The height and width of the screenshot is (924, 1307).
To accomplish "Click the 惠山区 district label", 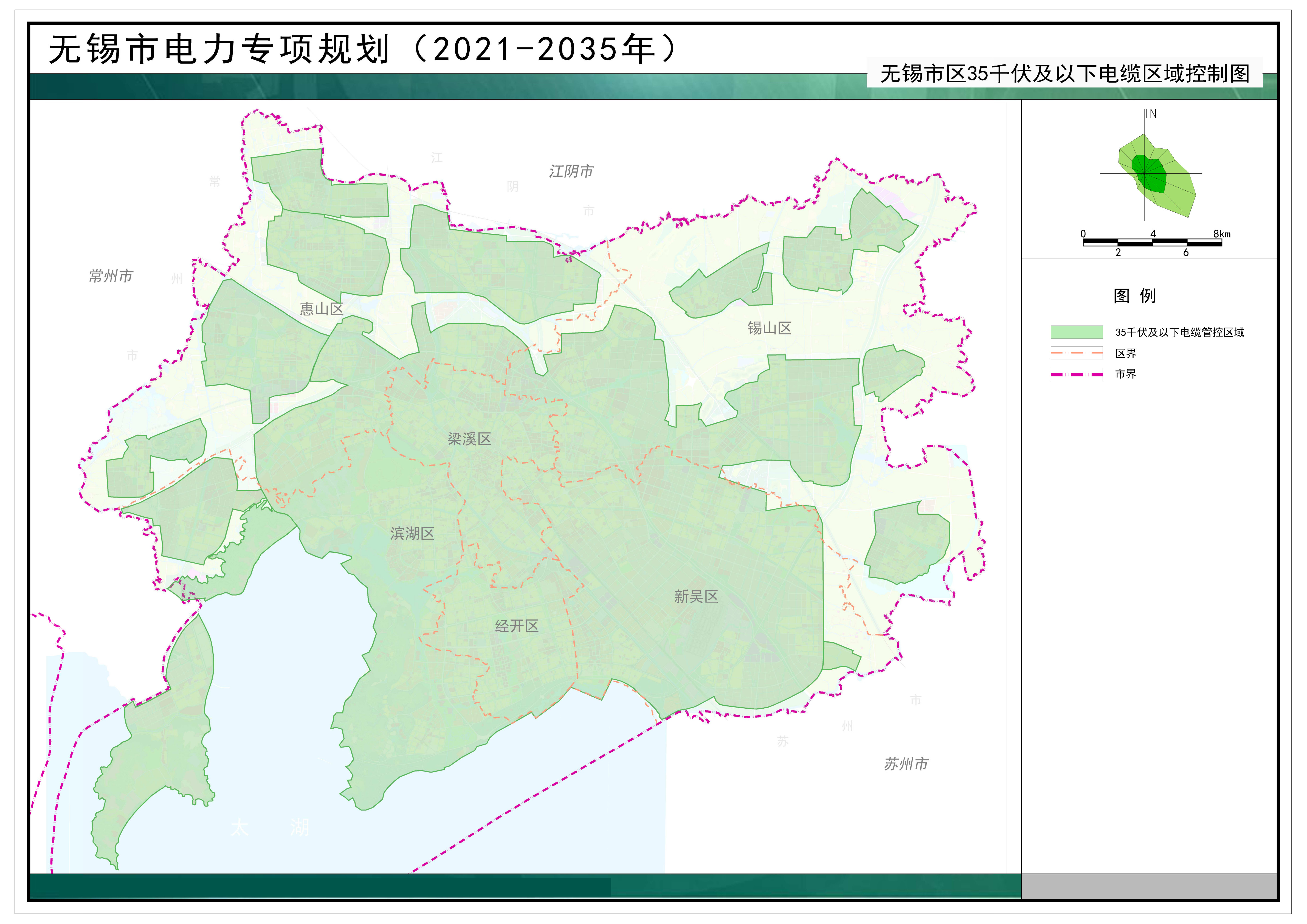I will [x=322, y=309].
